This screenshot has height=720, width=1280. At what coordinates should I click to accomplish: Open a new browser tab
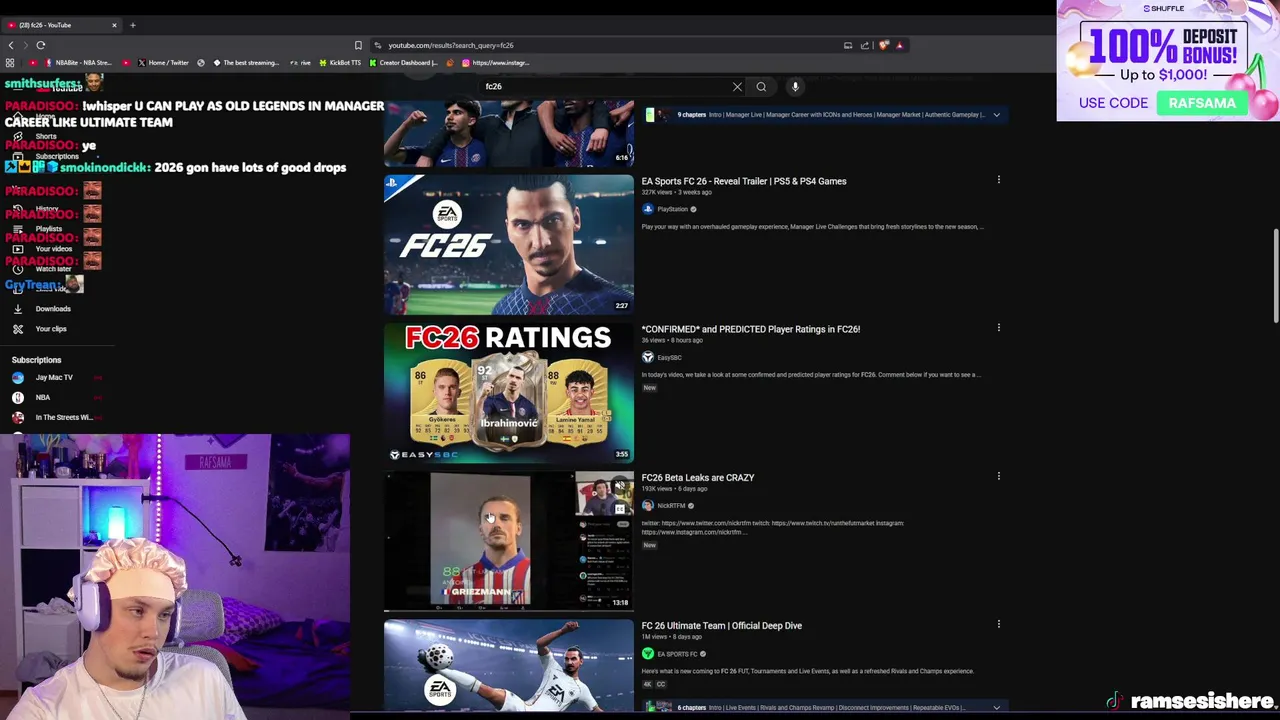(132, 25)
